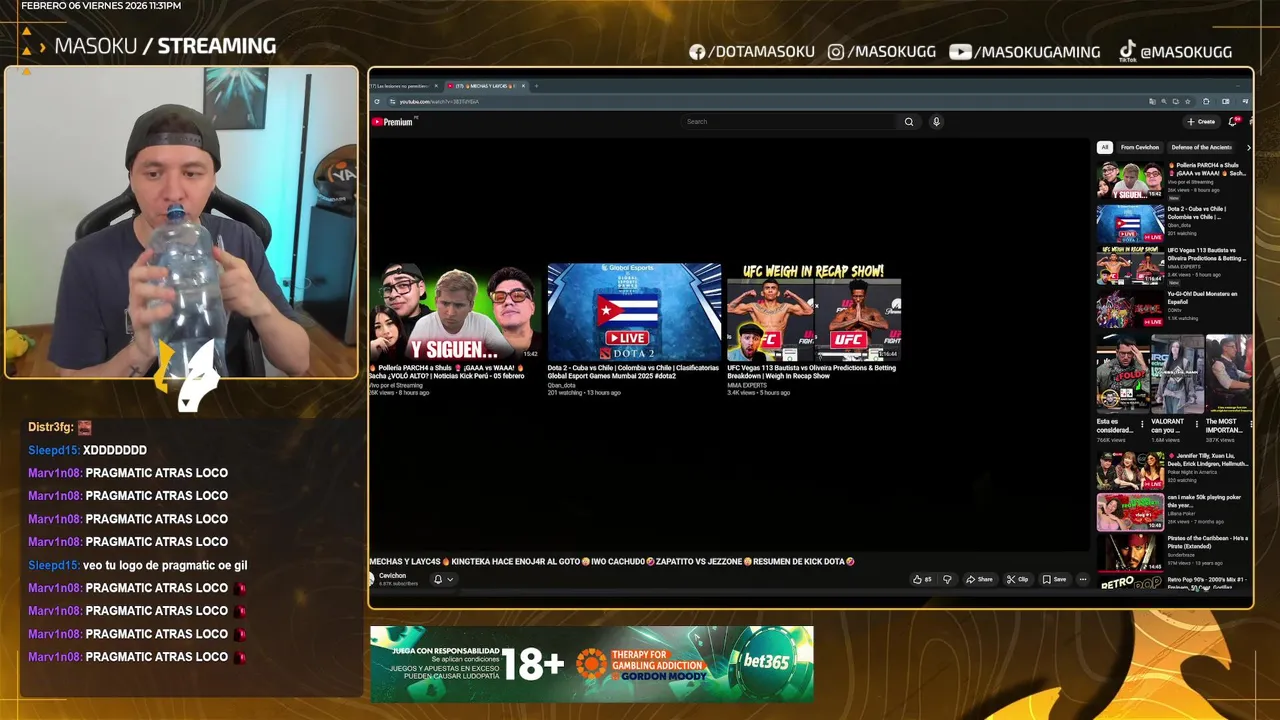Open sidebar 'Jennifer Tilly, Xuan Liu' poker live

[x=1172, y=469]
